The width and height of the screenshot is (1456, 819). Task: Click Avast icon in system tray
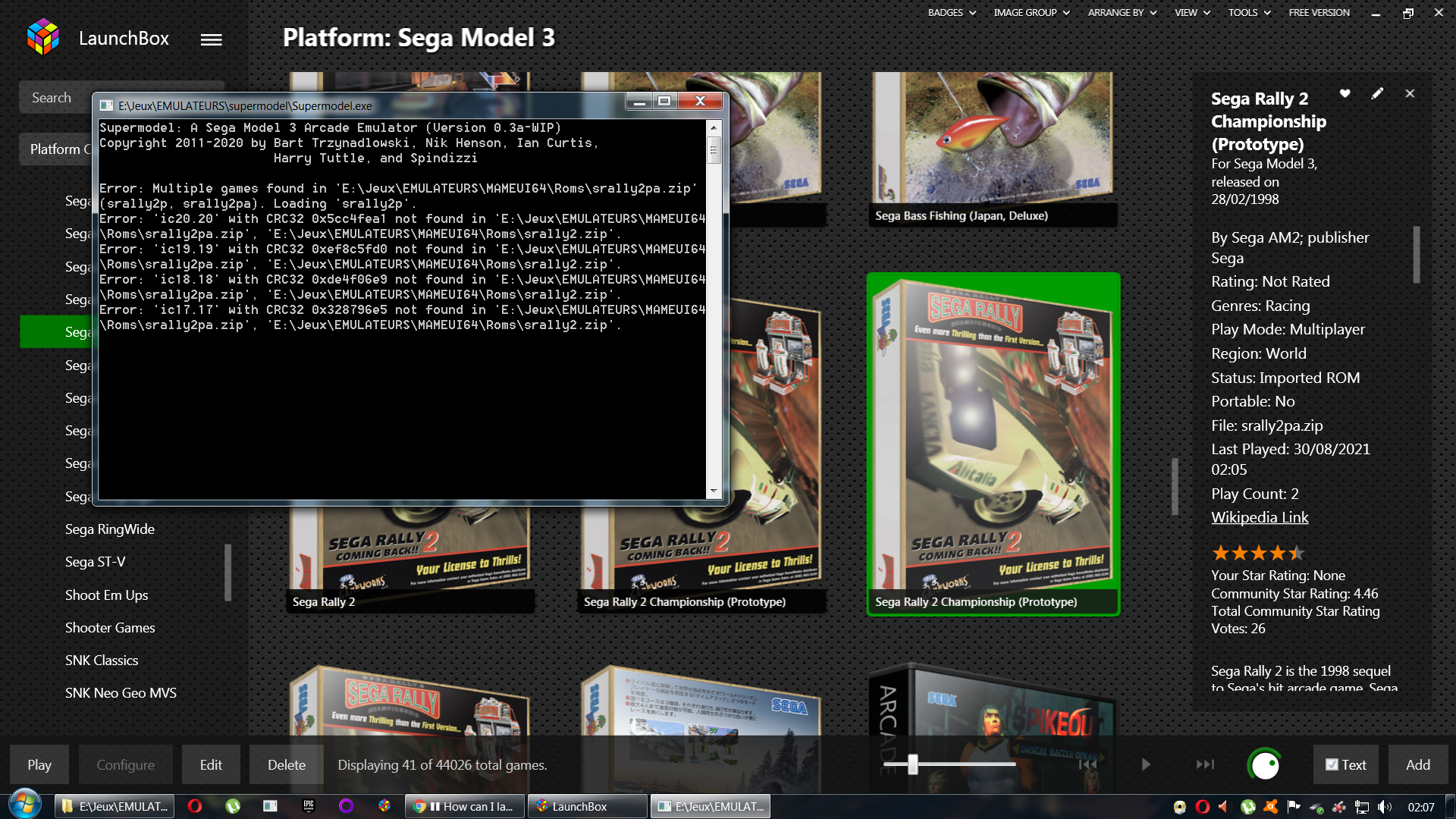[x=1270, y=807]
